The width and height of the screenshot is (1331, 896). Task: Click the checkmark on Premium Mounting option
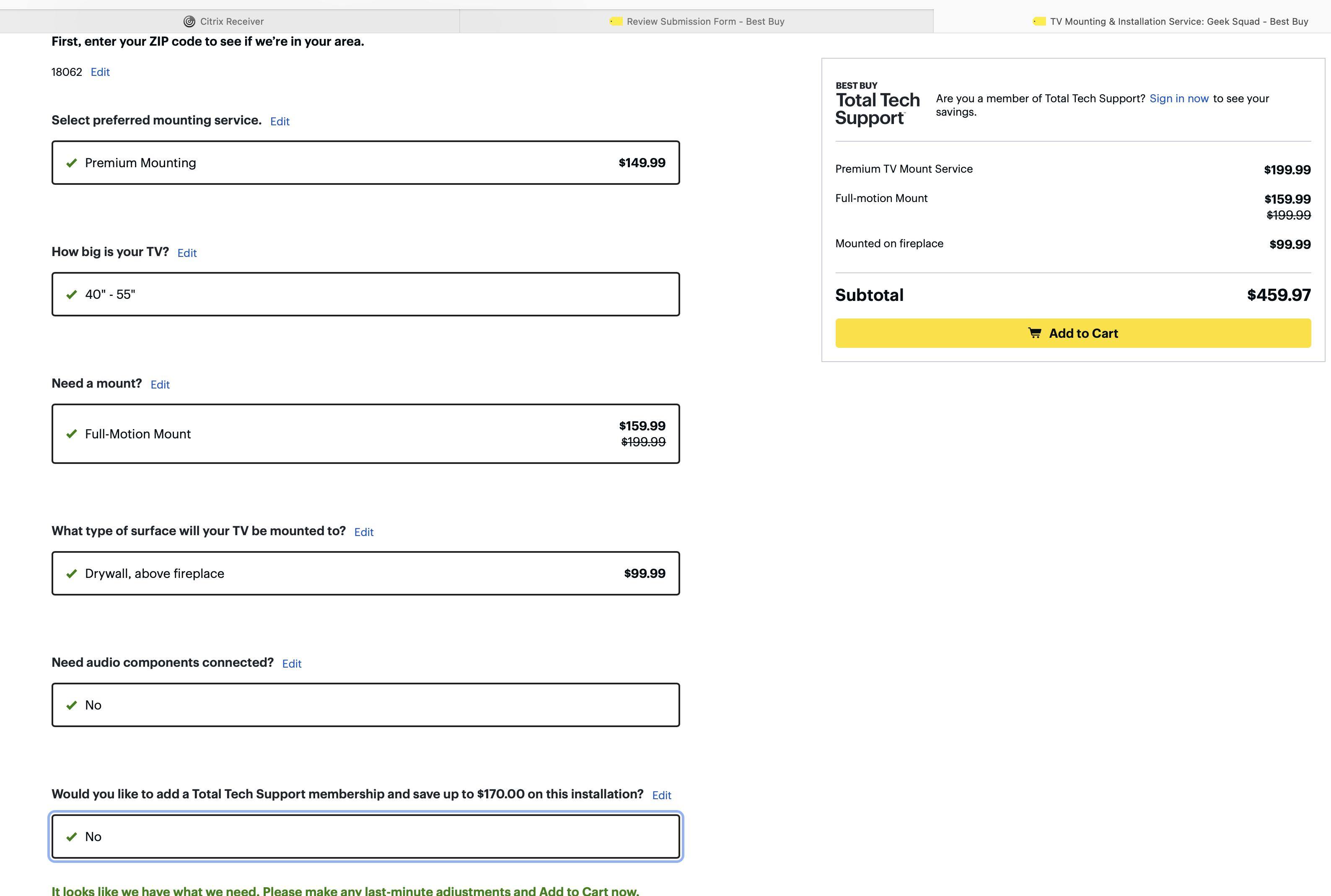(x=71, y=163)
